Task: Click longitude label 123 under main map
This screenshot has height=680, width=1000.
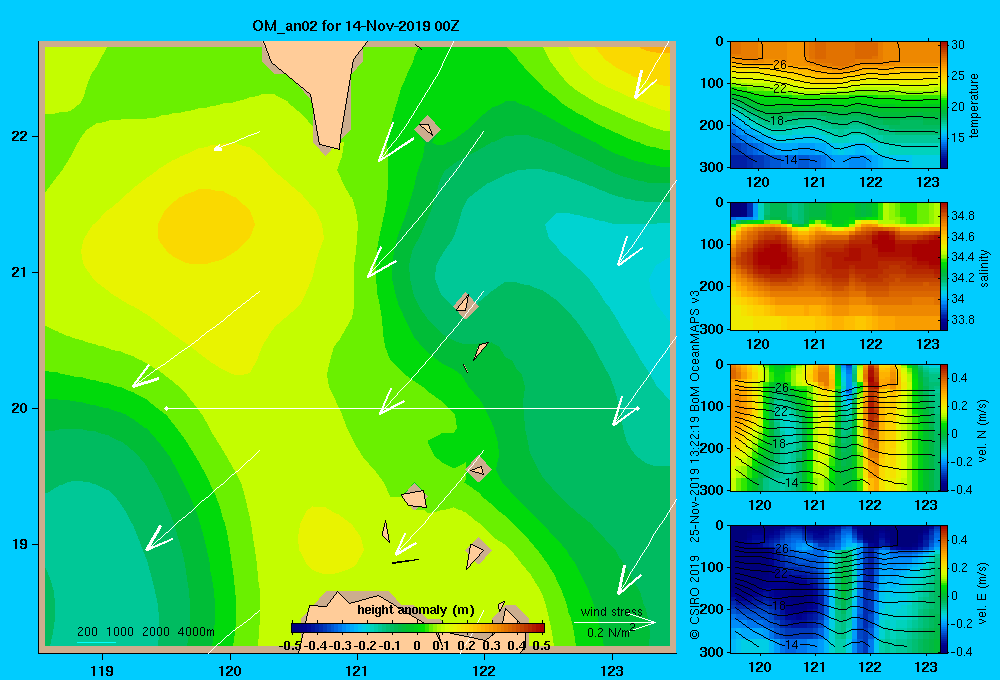Action: 612,670
